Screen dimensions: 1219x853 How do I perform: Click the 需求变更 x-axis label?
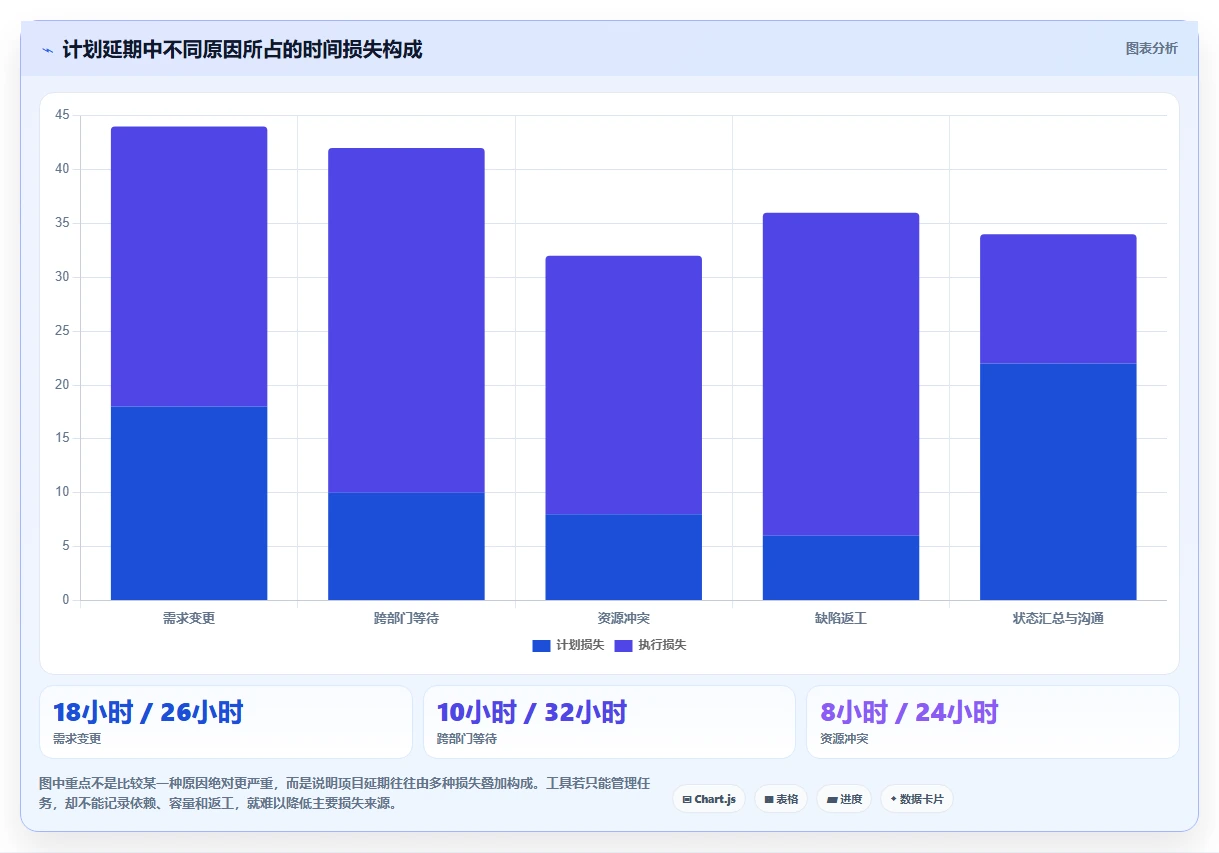point(189,618)
